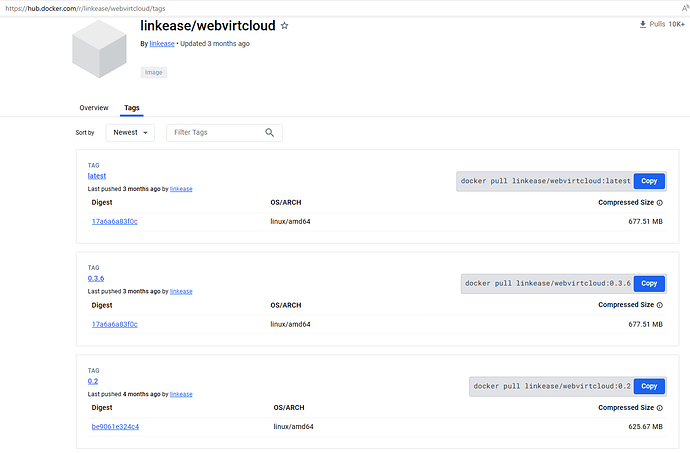
Task: Click the star icon beside linkease/webvirtcloud
Action: pos(285,25)
